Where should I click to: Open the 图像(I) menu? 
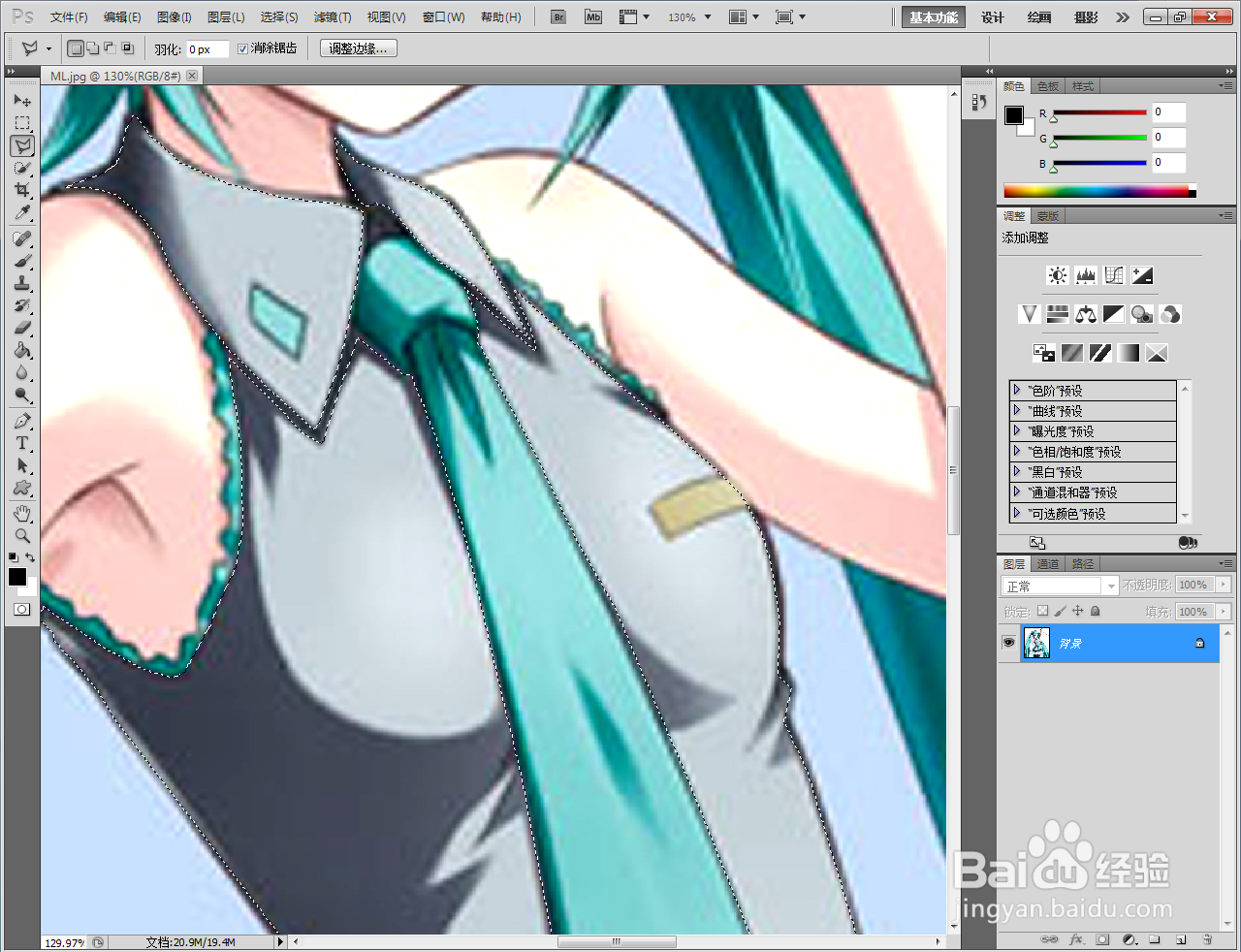[175, 17]
